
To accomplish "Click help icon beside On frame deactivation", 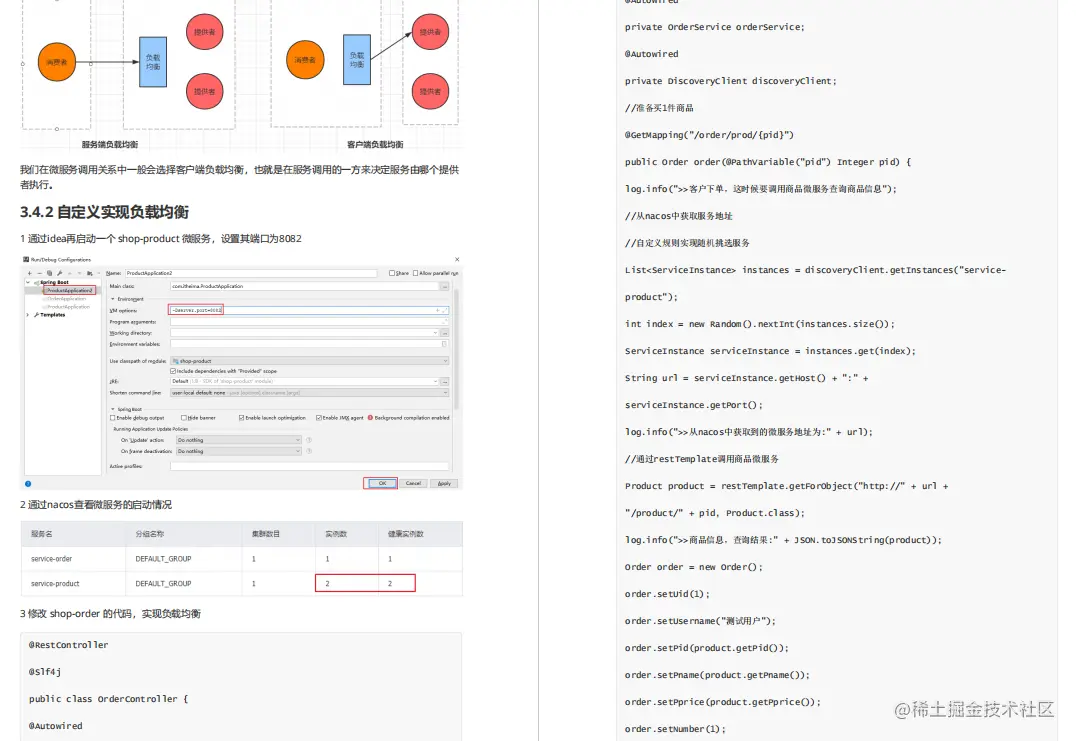I will point(309,451).
